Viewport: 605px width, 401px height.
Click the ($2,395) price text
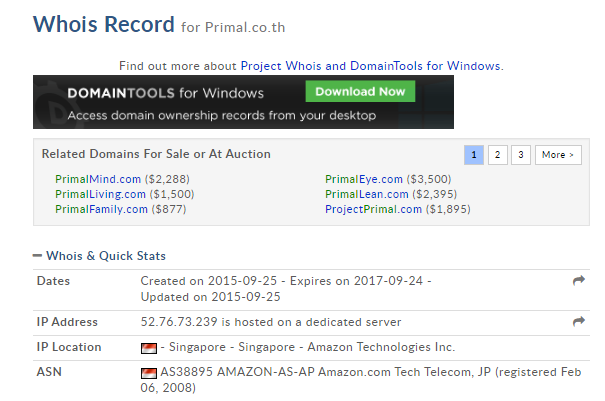coord(435,194)
